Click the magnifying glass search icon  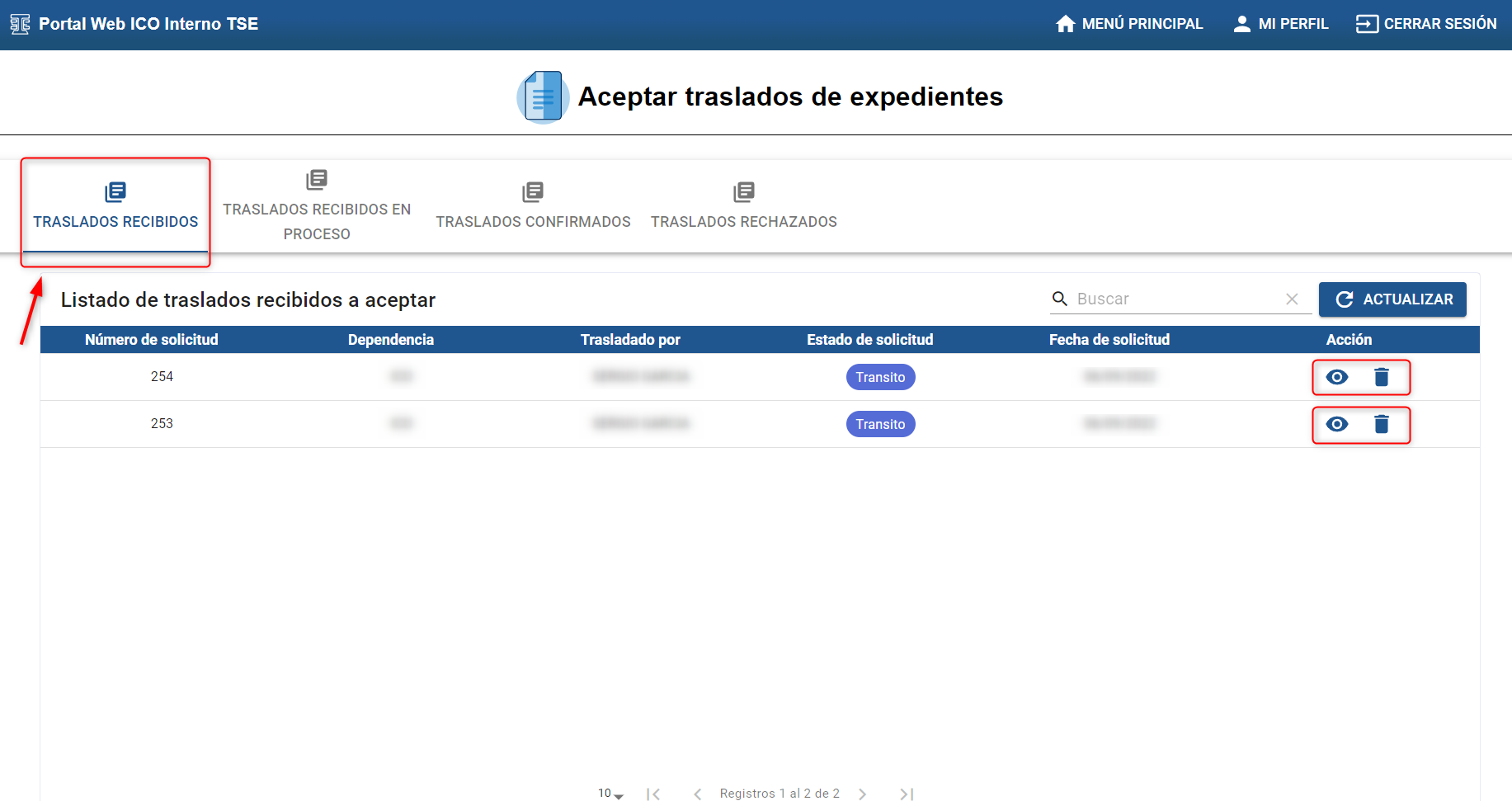click(1060, 299)
